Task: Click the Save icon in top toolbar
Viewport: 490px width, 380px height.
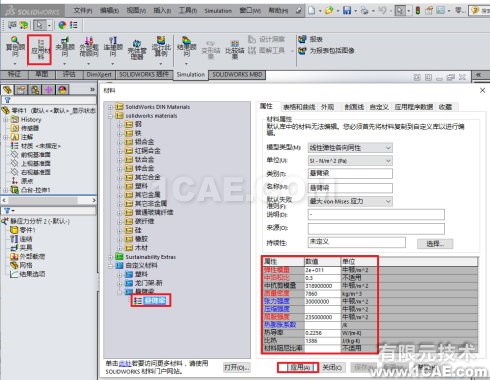Action: click(x=347, y=10)
